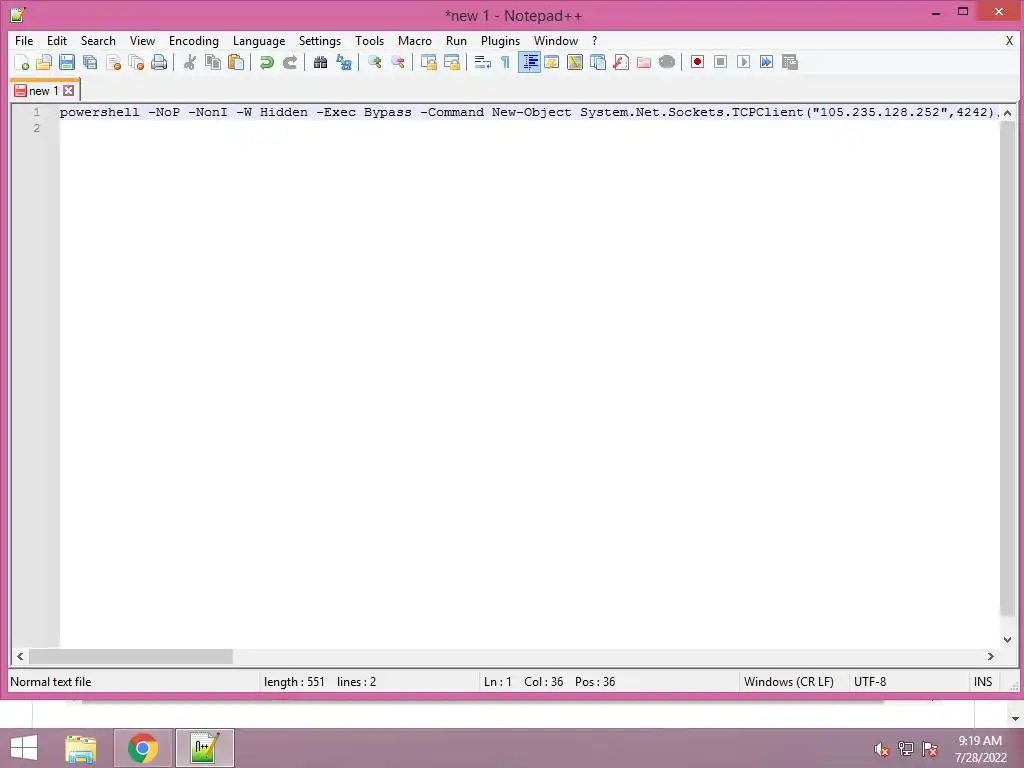Toggle synchronize horizontal scrolling icon
1024x768 pixels.
point(451,62)
